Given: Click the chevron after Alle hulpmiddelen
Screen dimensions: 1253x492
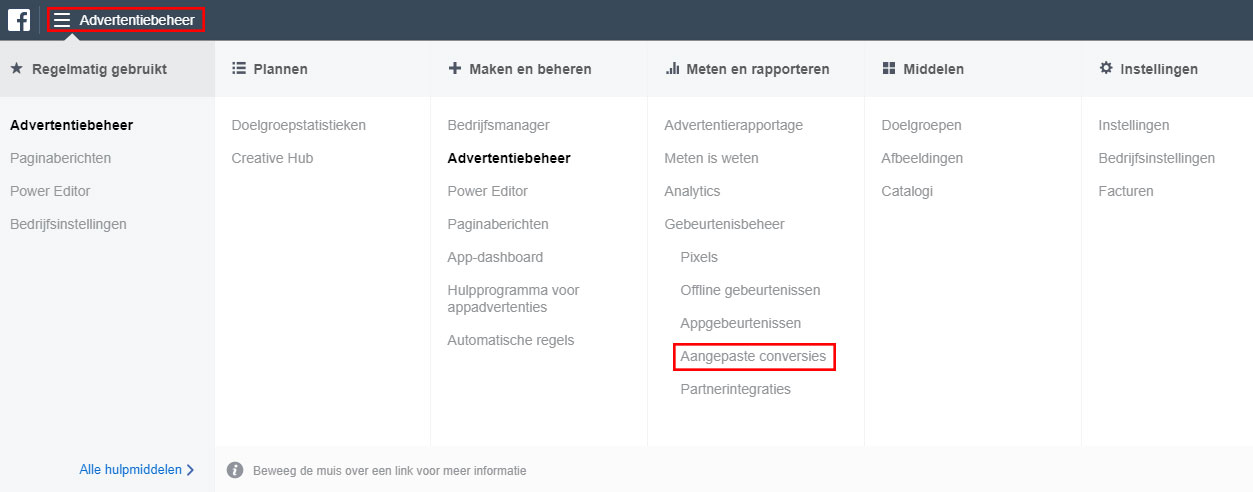Looking at the screenshot, I should pyautogui.click(x=190, y=470).
